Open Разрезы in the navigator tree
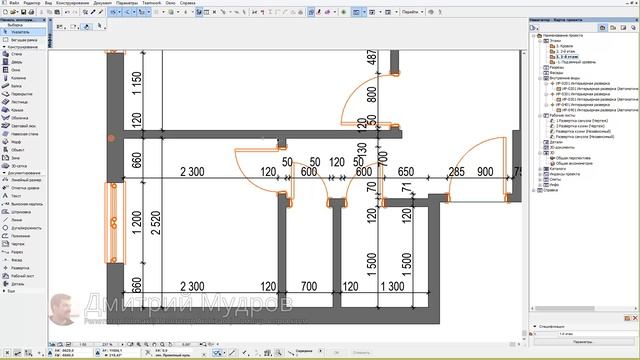 pos(556,67)
